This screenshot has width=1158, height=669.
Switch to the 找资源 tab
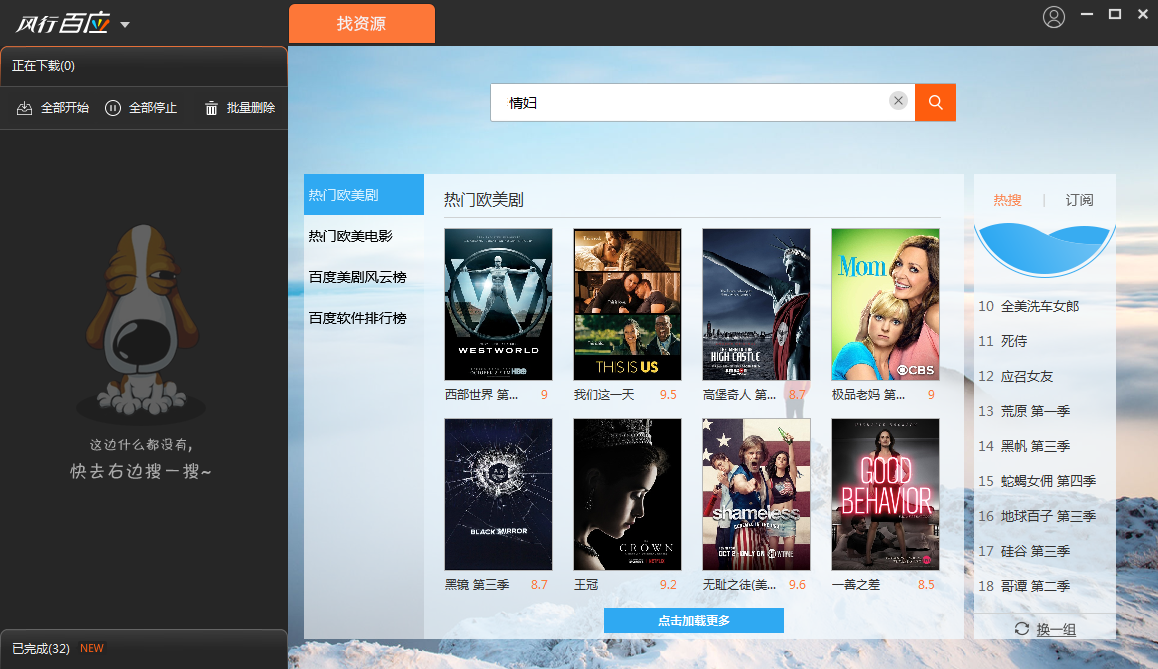(362, 24)
